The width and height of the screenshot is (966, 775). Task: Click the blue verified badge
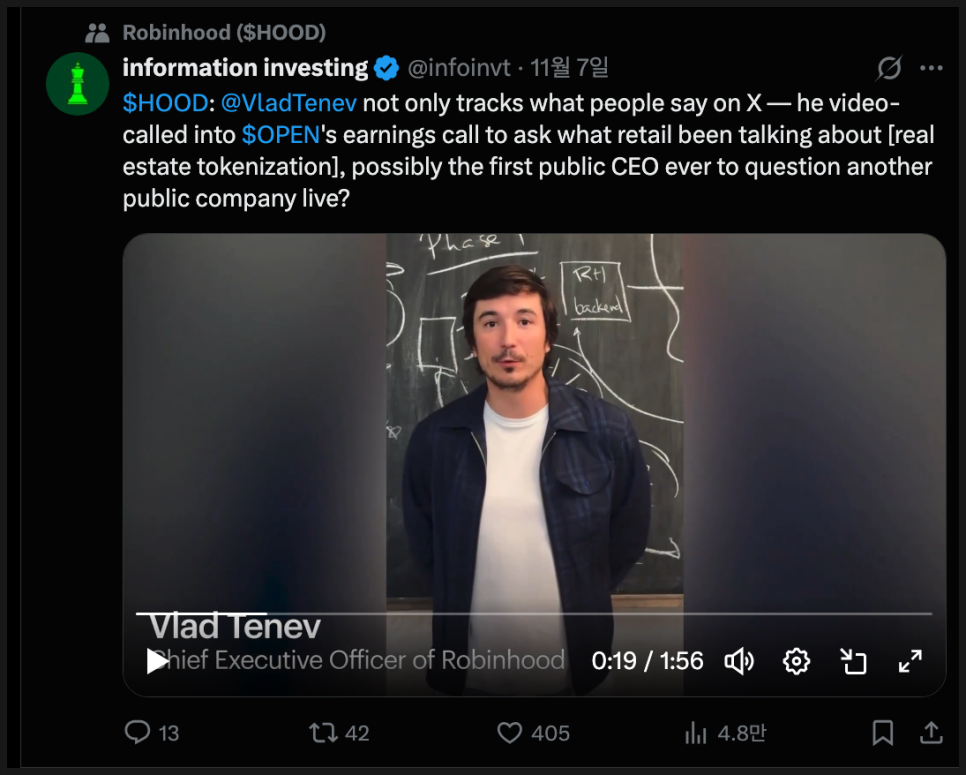pyautogui.click(x=387, y=68)
